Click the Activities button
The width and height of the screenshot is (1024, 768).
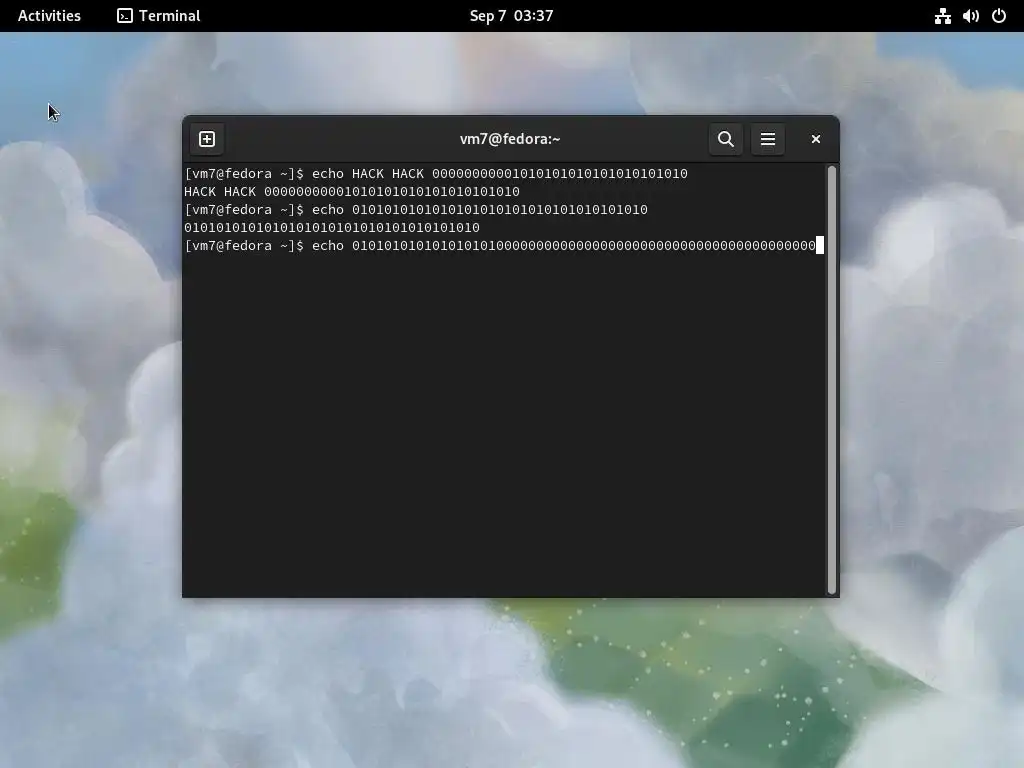[x=49, y=16]
